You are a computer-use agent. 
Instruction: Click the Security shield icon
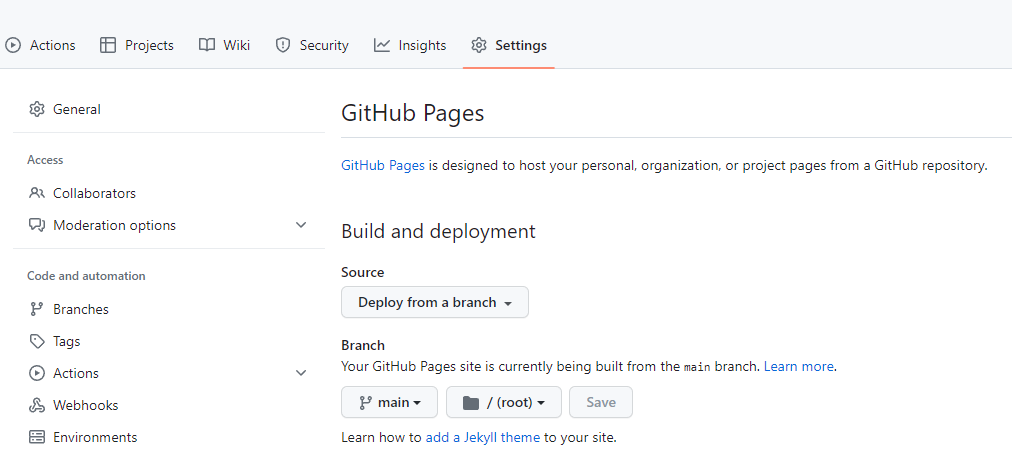(x=283, y=45)
